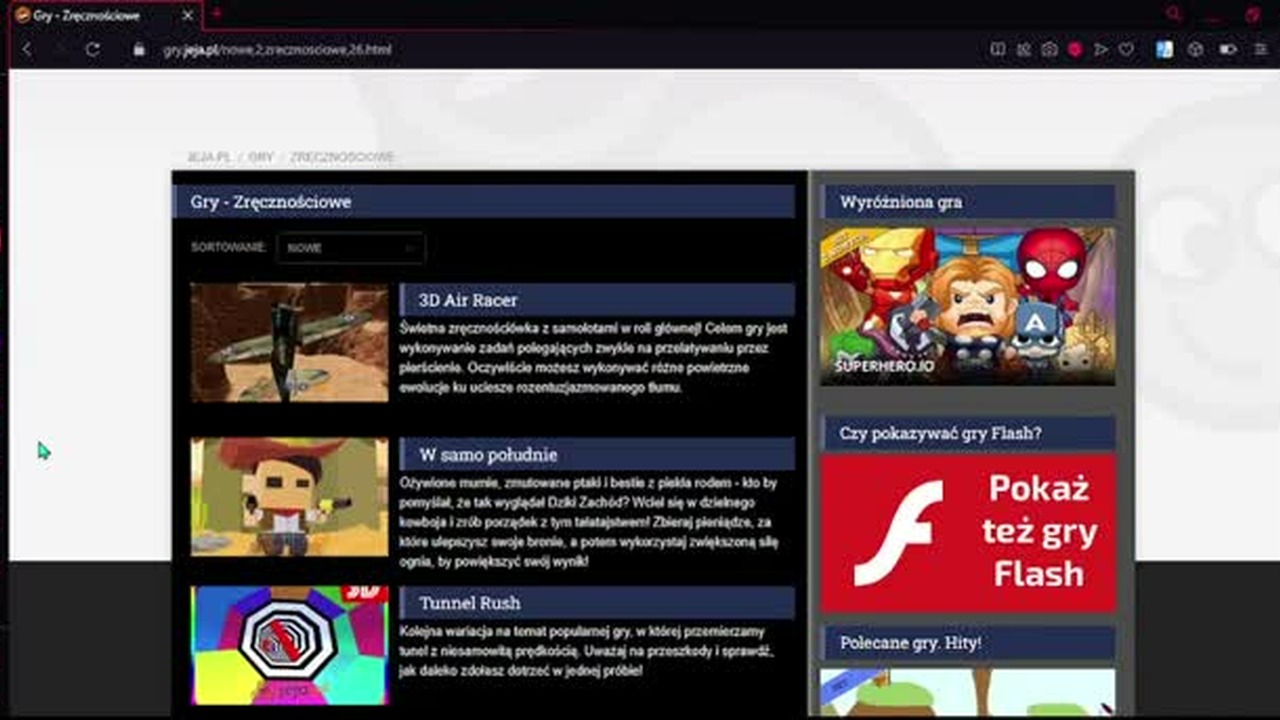Viewport: 1280px width, 720px height.
Task: Open the red ad blocker shield icon
Action: (1075, 49)
